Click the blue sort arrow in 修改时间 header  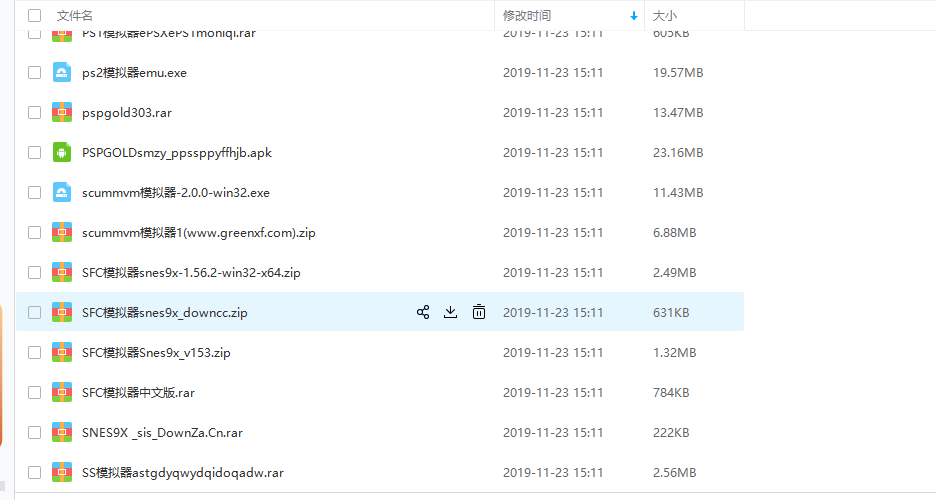(634, 16)
